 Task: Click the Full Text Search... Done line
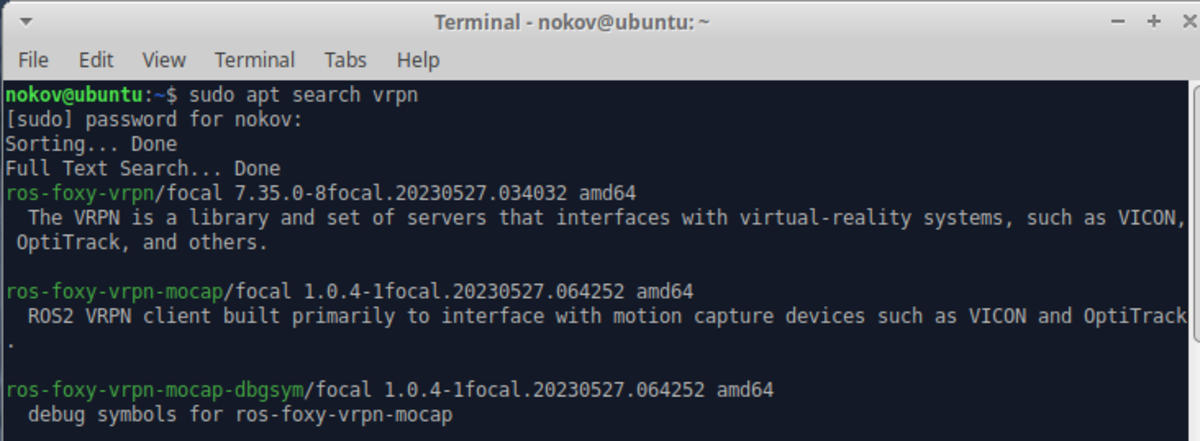click(143, 169)
